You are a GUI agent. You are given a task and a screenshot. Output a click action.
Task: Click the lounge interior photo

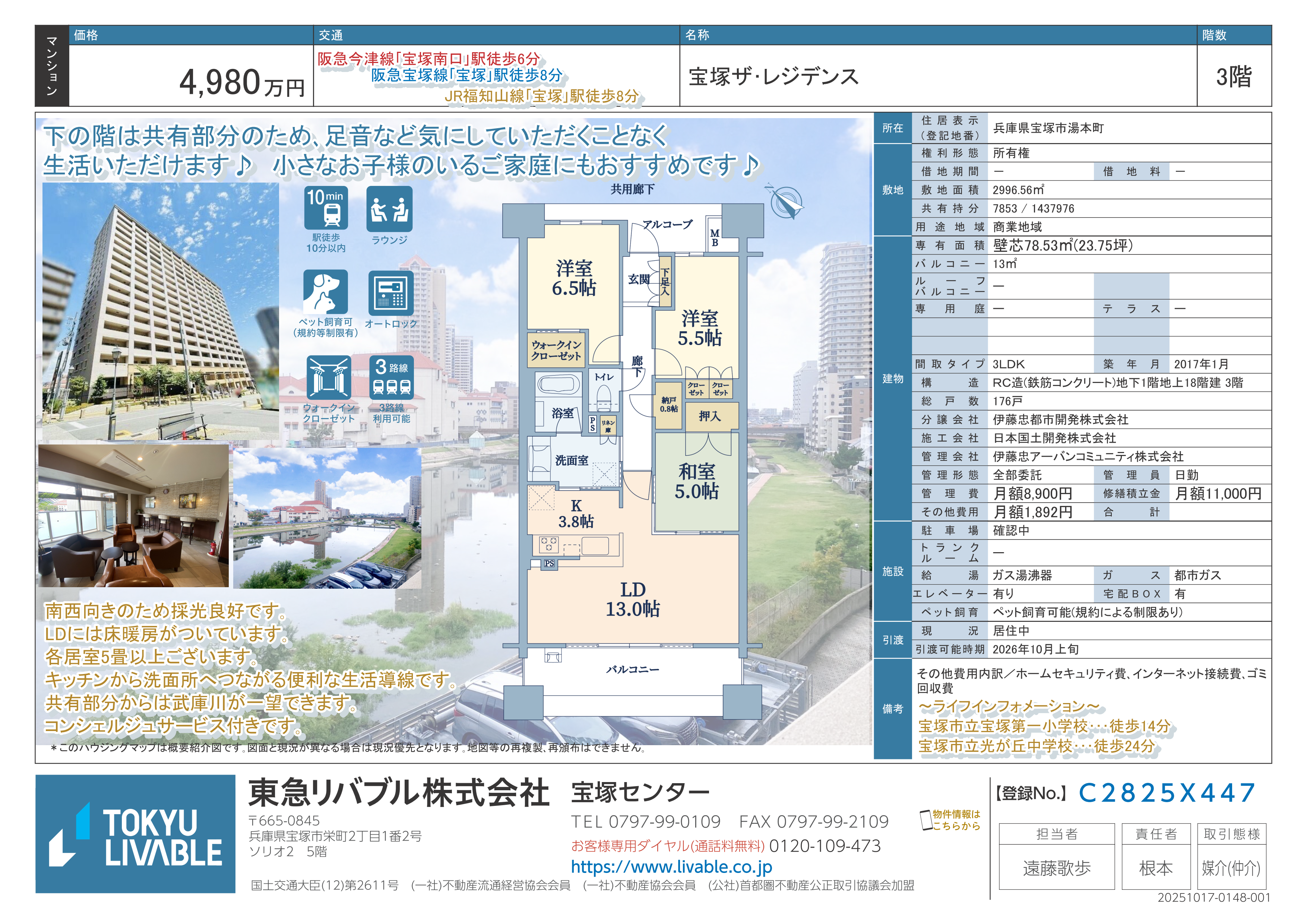[x=133, y=516]
